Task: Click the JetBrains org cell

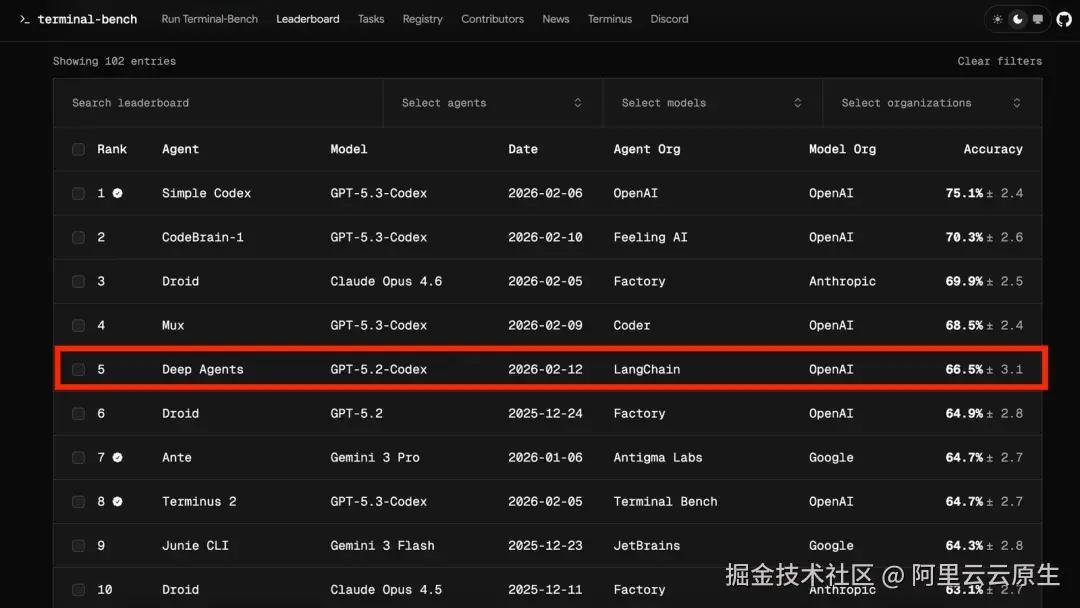Action: [x=647, y=546]
